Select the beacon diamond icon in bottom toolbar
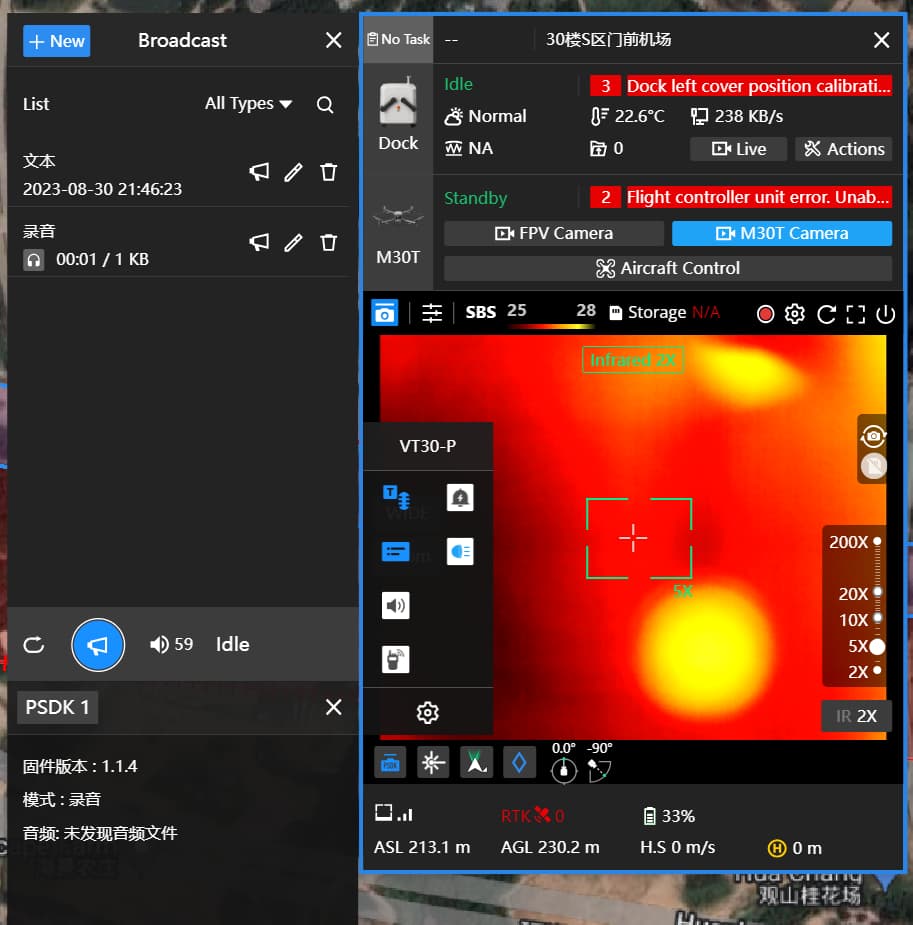This screenshot has width=913, height=925. [519, 762]
